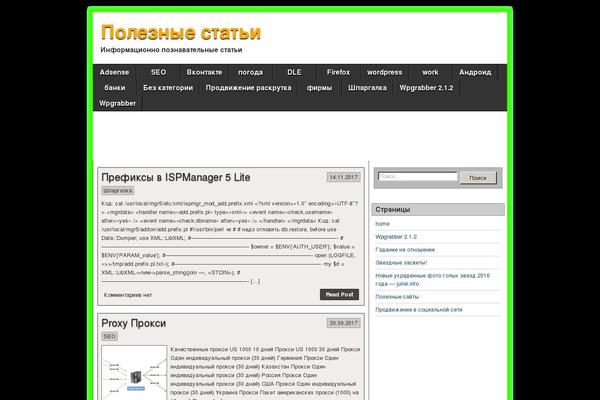Click Read Post button on ISPManager post

point(339,295)
